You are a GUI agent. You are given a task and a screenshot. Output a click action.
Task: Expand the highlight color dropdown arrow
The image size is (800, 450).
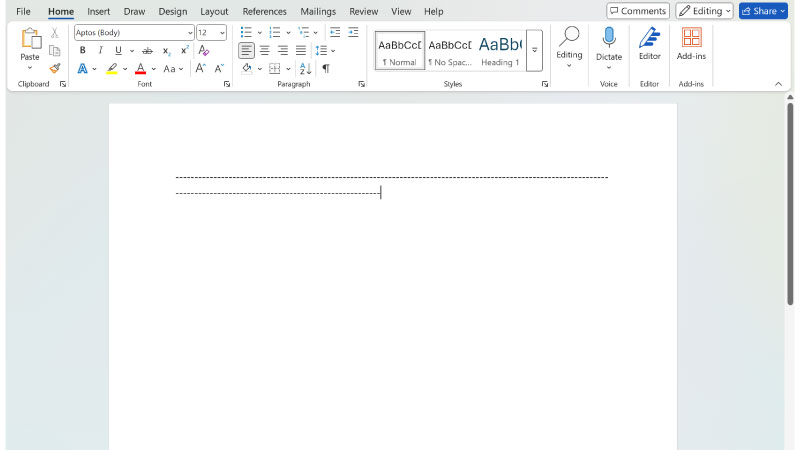coord(125,69)
